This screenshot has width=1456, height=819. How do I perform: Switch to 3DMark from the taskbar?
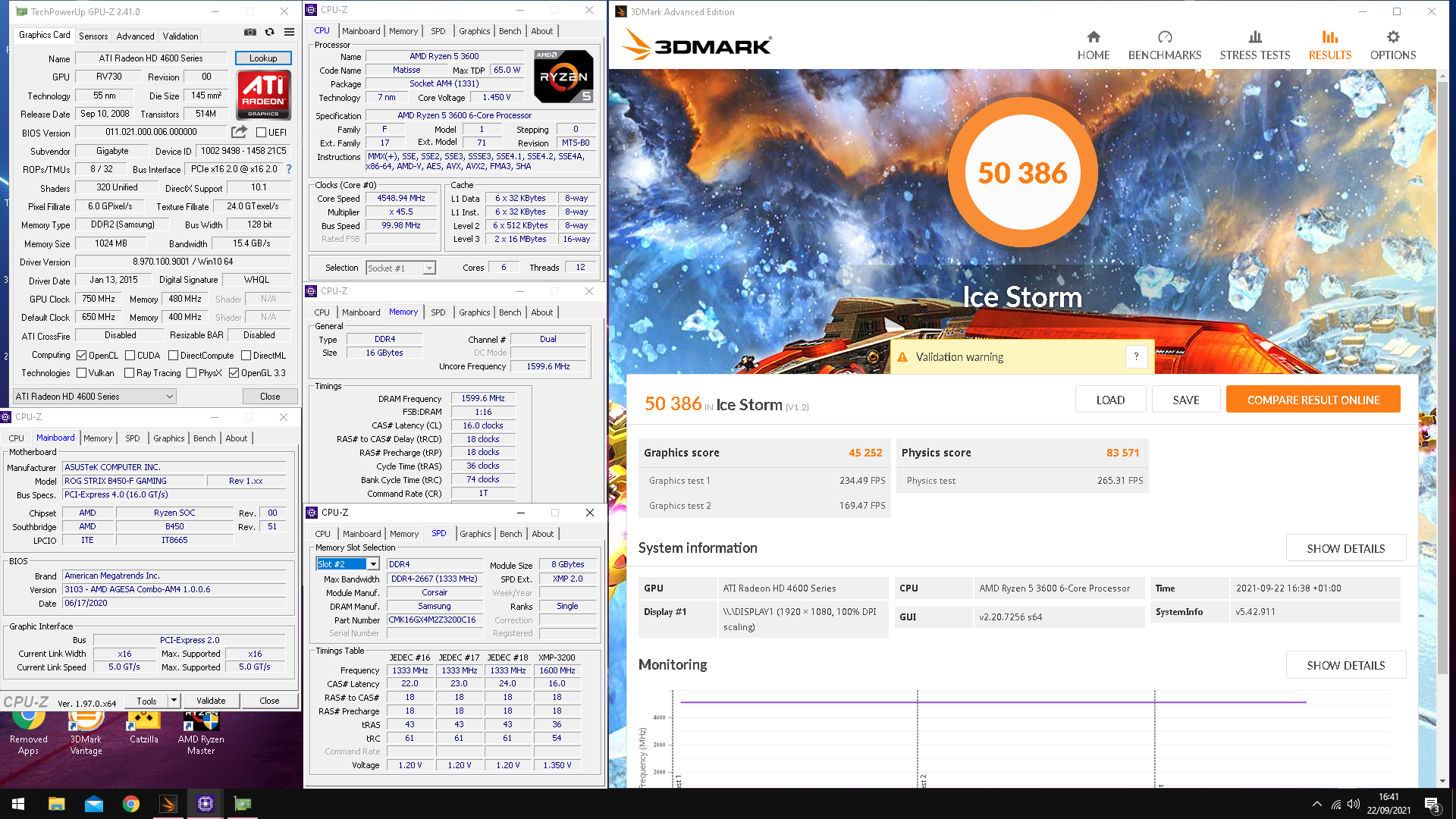coord(168,804)
